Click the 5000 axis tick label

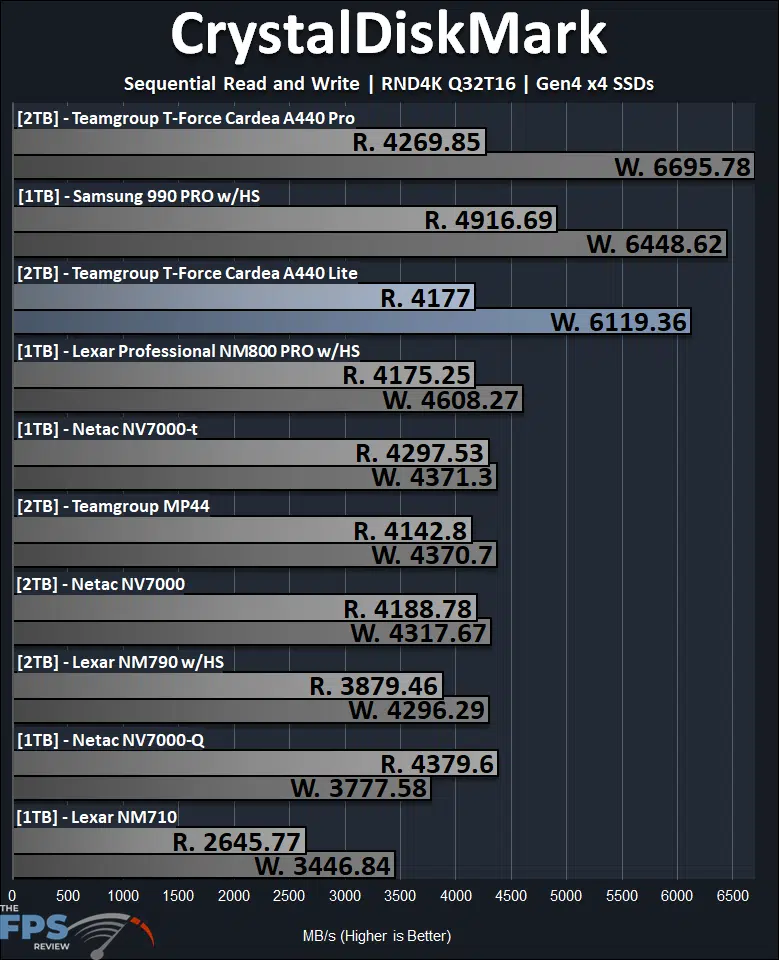566,896
